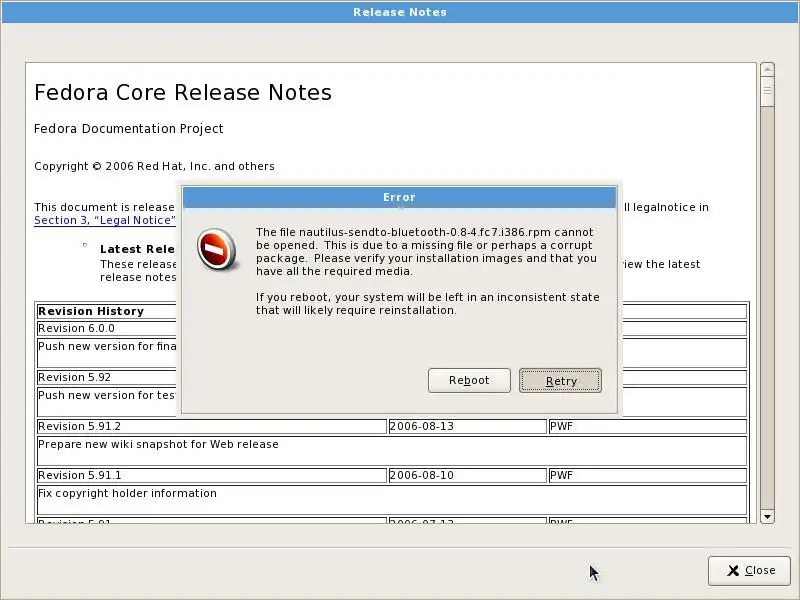800x600 pixels.
Task: Click the red error stop icon
Action: 216,249
